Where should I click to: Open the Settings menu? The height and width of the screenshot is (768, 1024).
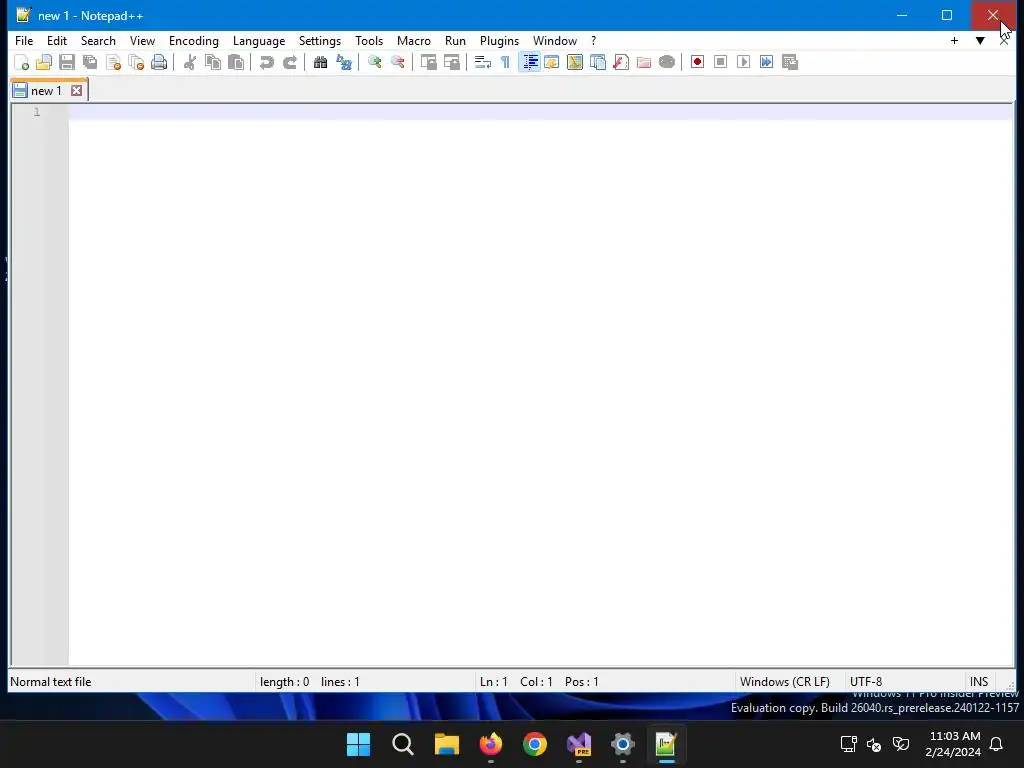point(320,40)
